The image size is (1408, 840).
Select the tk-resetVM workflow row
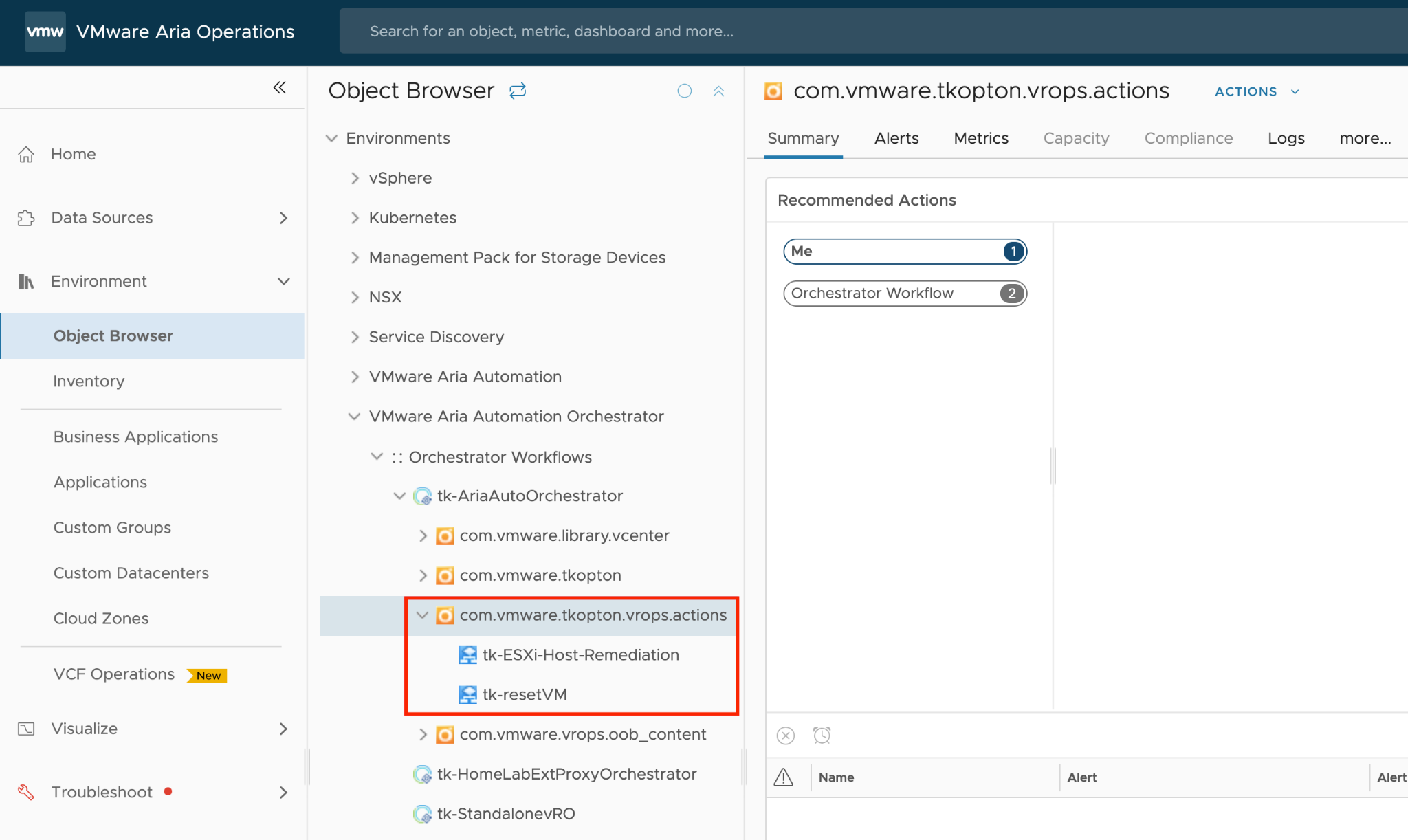pyautogui.click(x=524, y=695)
